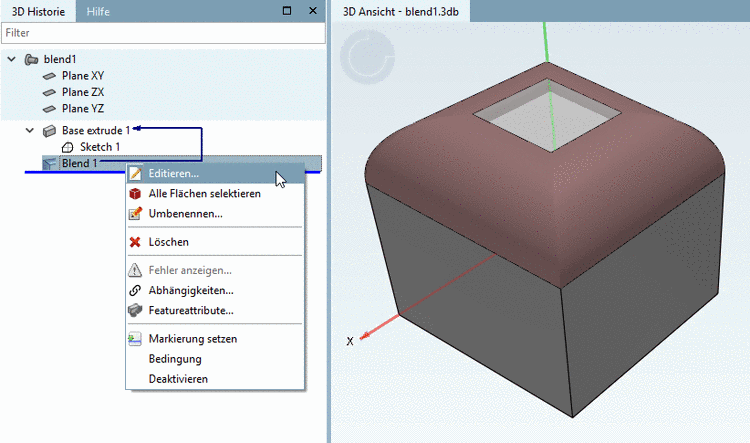
Task: Click the Base extrude 1 box icon
Action: pos(49,131)
